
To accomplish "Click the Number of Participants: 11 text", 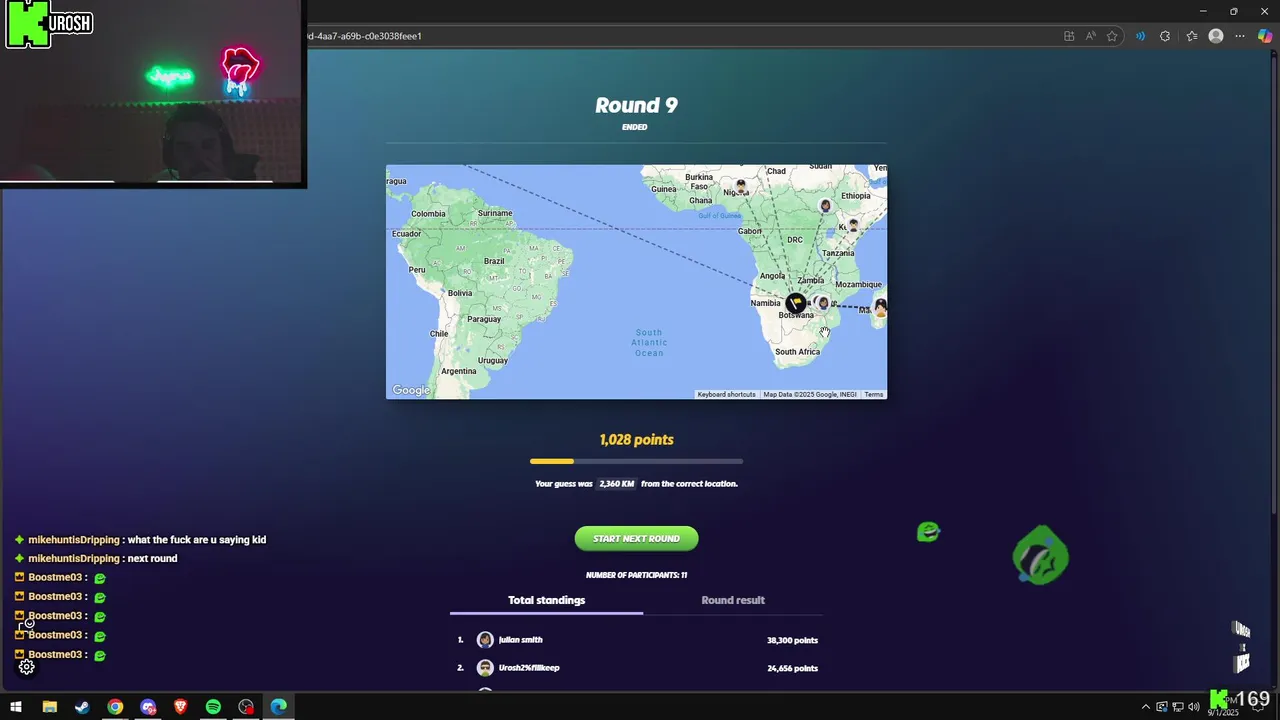I will click(636, 575).
